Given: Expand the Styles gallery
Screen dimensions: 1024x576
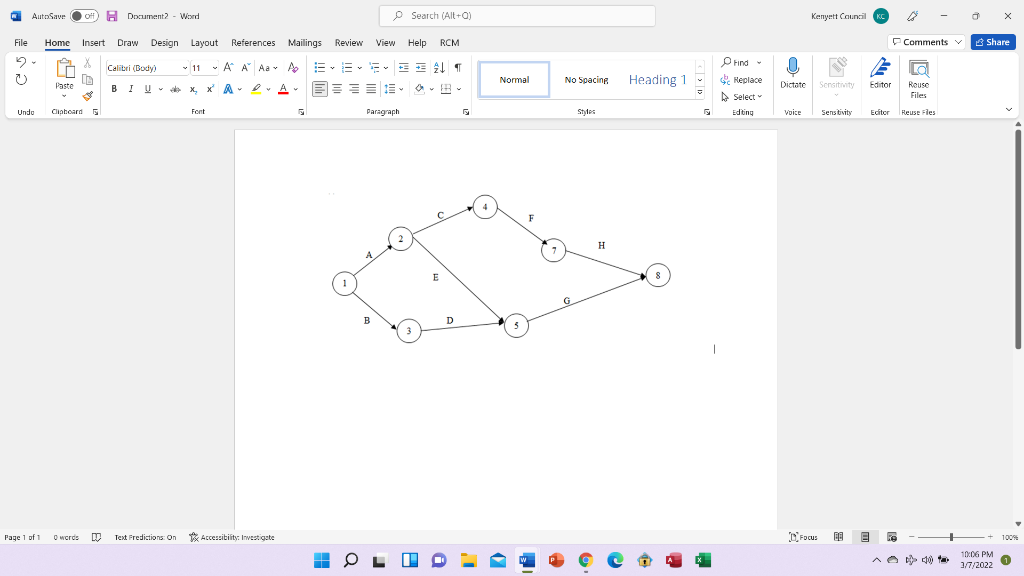Looking at the screenshot, I should (x=699, y=93).
